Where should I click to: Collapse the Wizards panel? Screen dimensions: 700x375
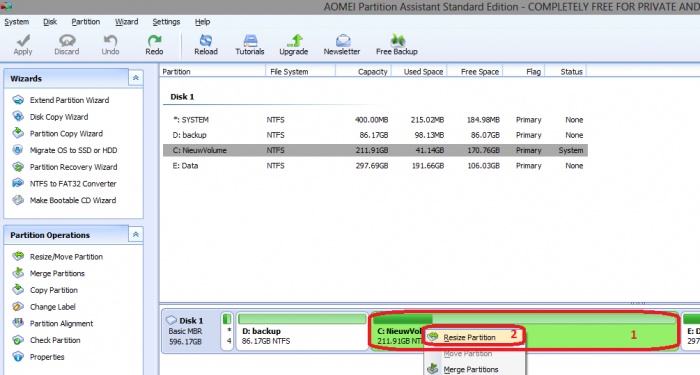tap(136, 78)
